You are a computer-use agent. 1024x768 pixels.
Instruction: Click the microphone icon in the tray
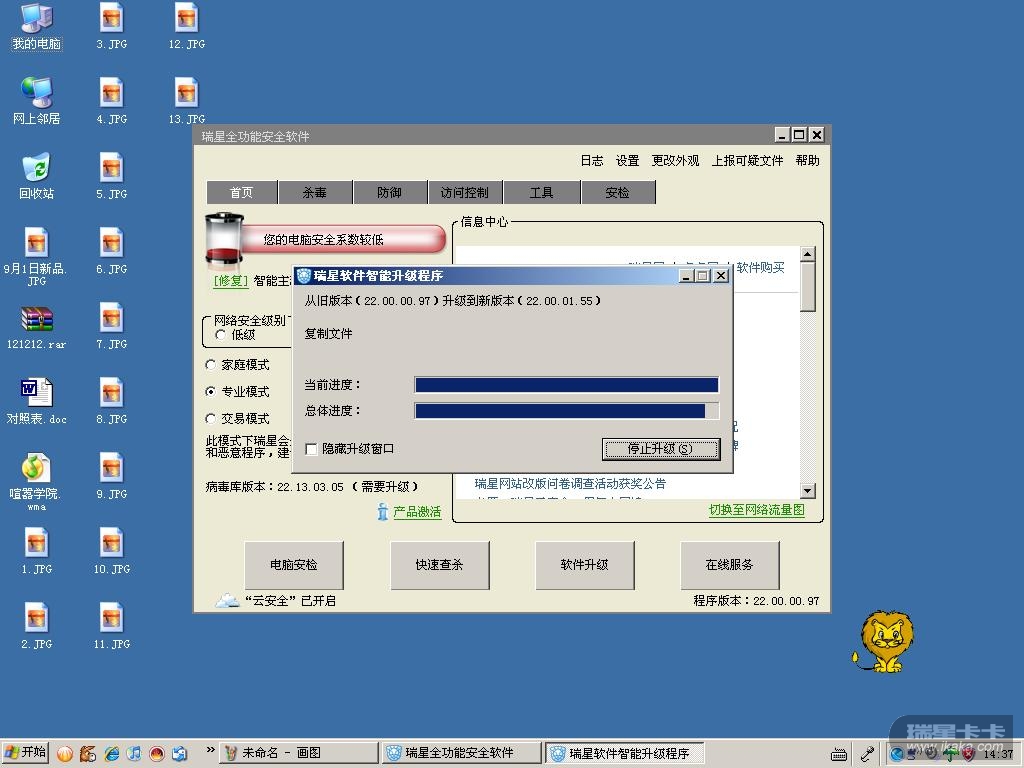867,754
